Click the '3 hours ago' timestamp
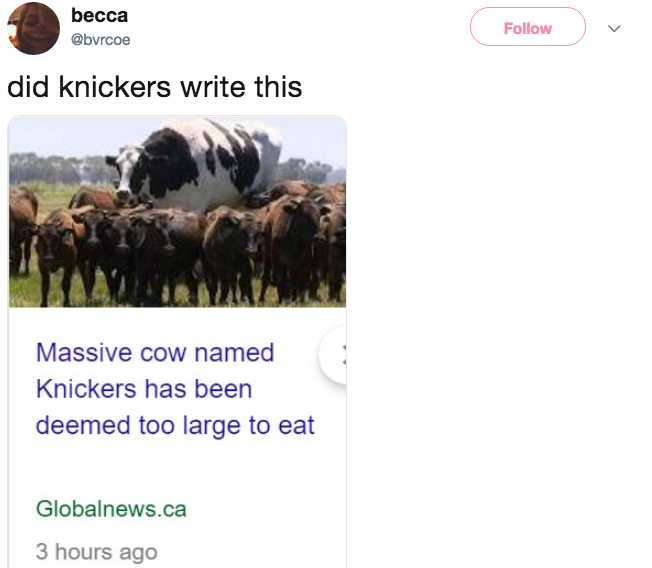 coord(96,552)
